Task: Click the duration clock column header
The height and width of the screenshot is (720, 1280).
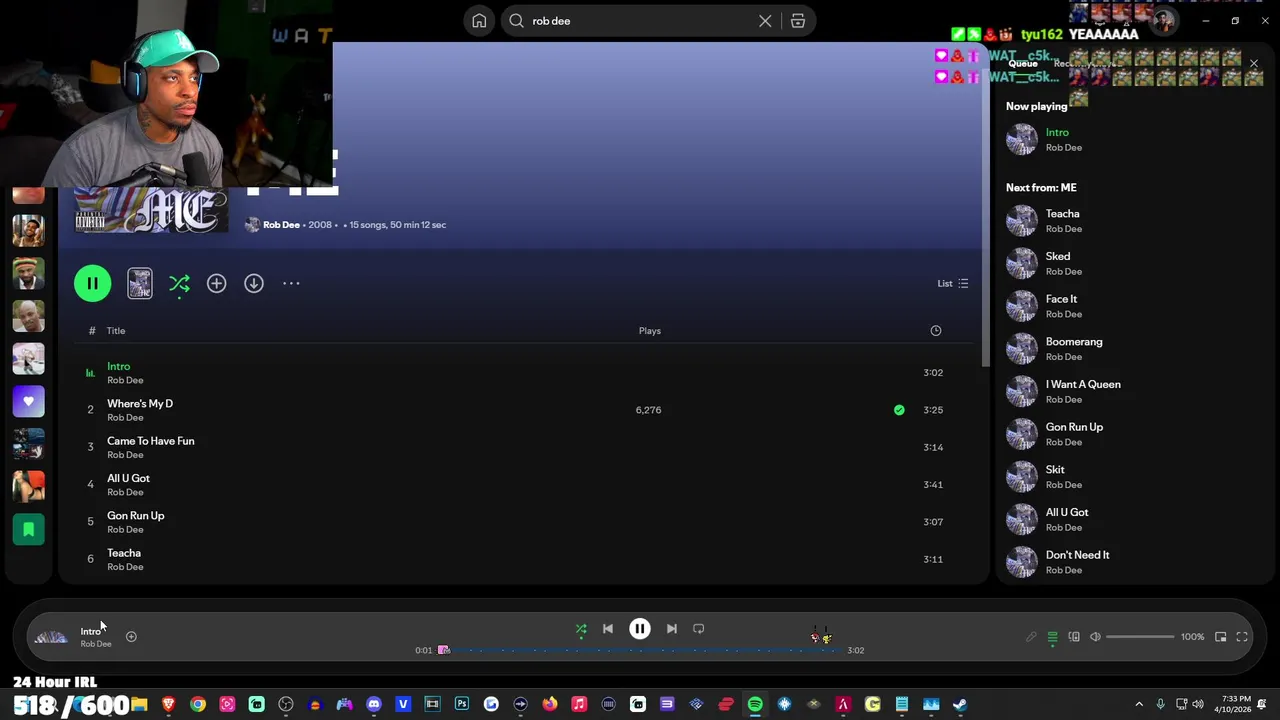Action: pos(936,331)
